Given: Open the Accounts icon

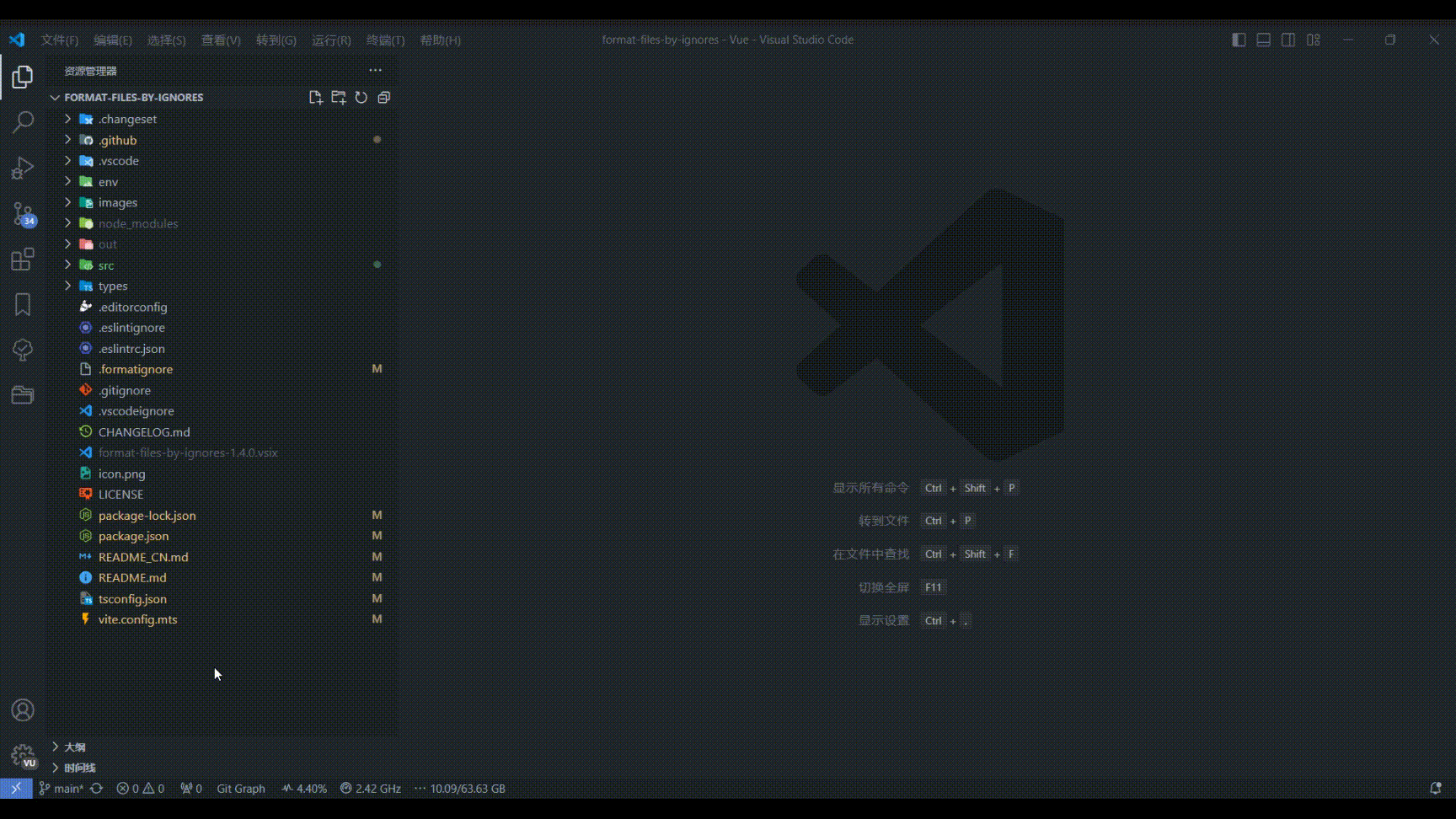Looking at the screenshot, I should coord(23,710).
